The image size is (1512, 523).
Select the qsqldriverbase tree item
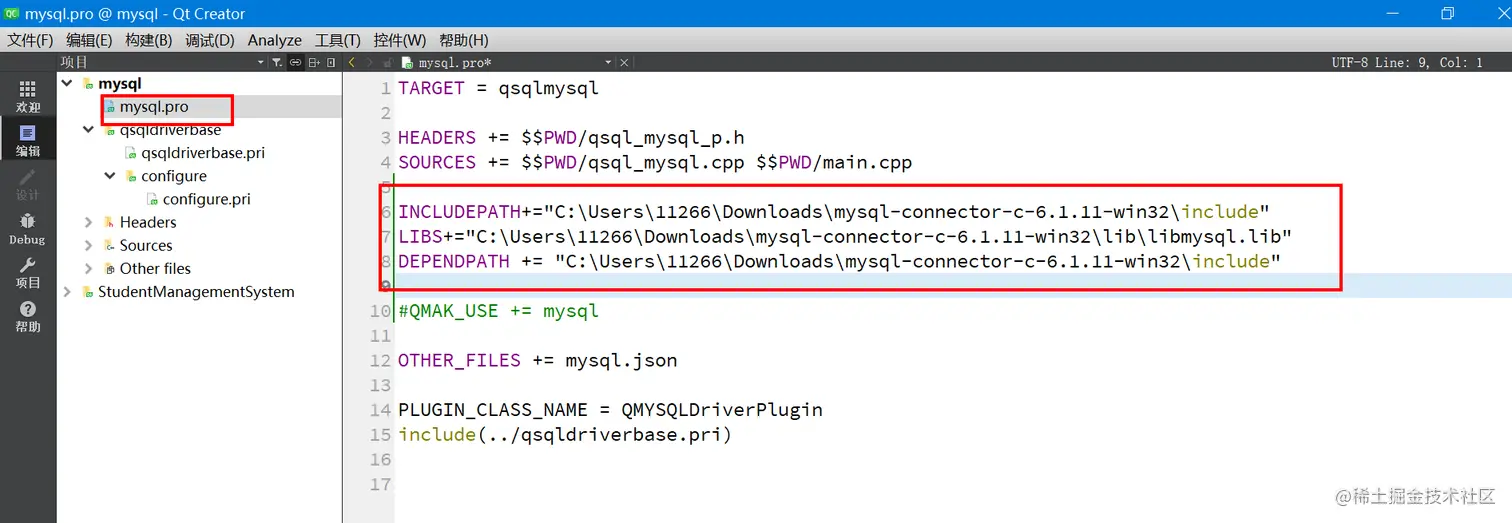coord(170,130)
